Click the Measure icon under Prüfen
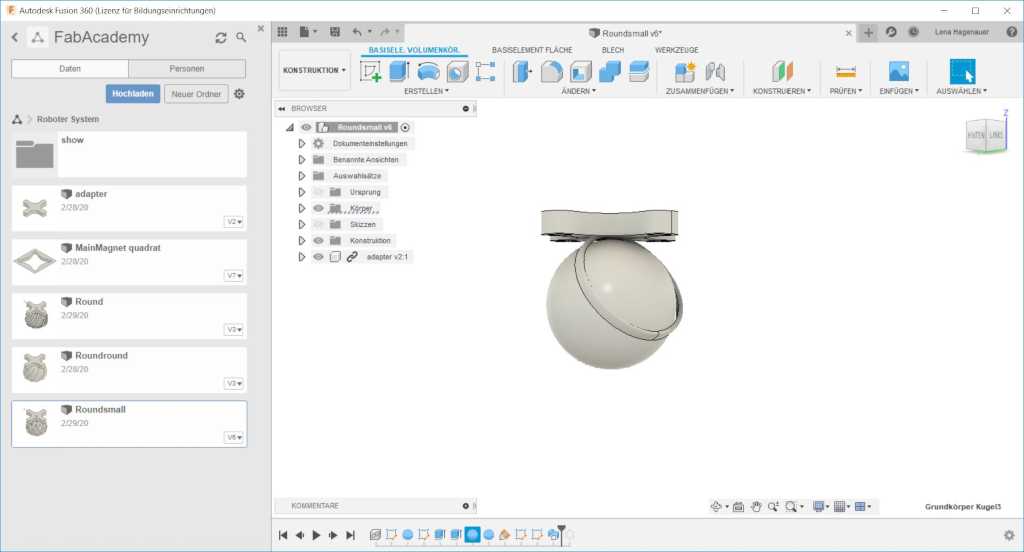Viewport: 1024px width, 552px height. coord(846,71)
